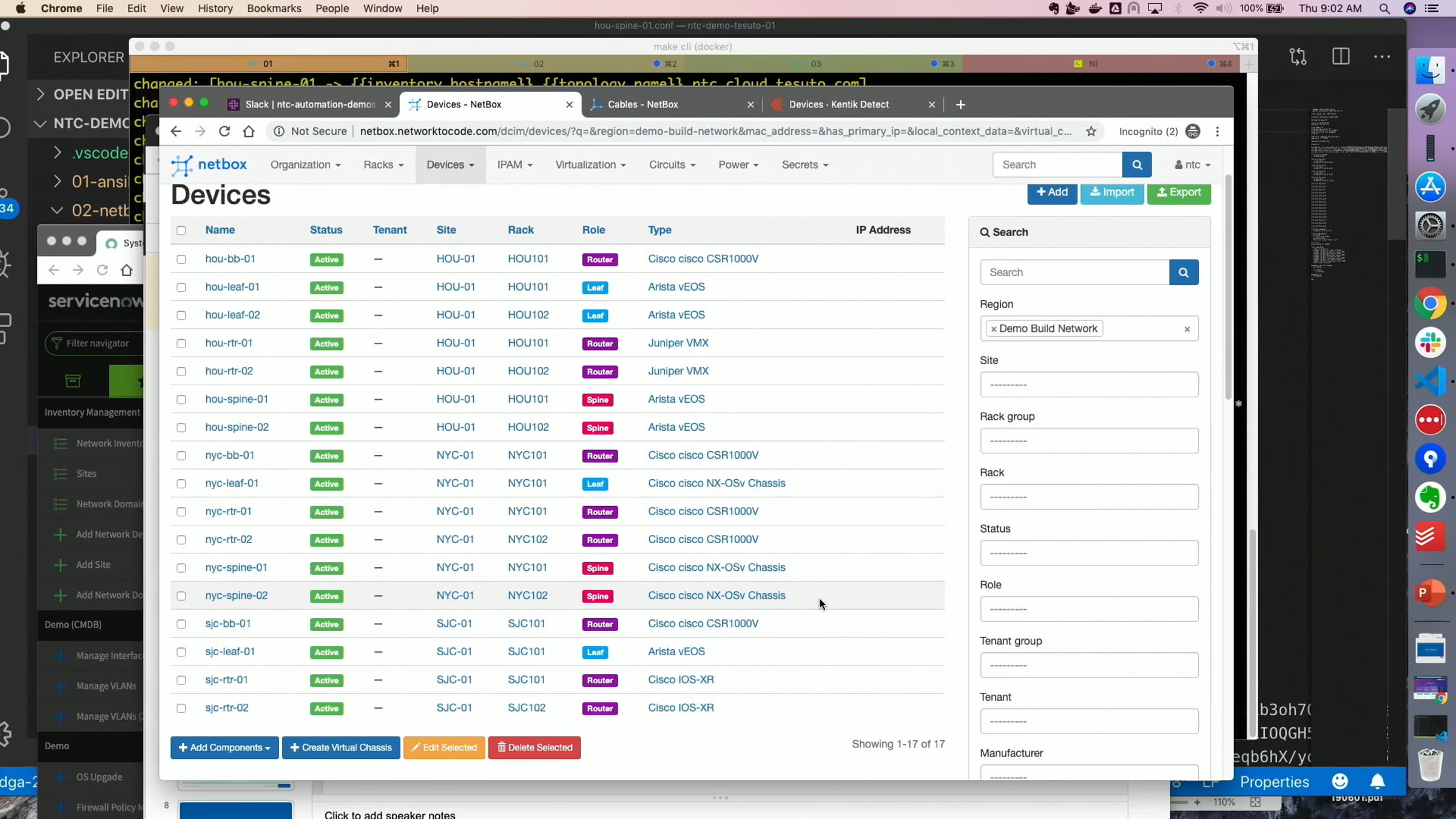Click the Chrome address bar URL
This screenshot has width=1456, height=819.
[716, 132]
